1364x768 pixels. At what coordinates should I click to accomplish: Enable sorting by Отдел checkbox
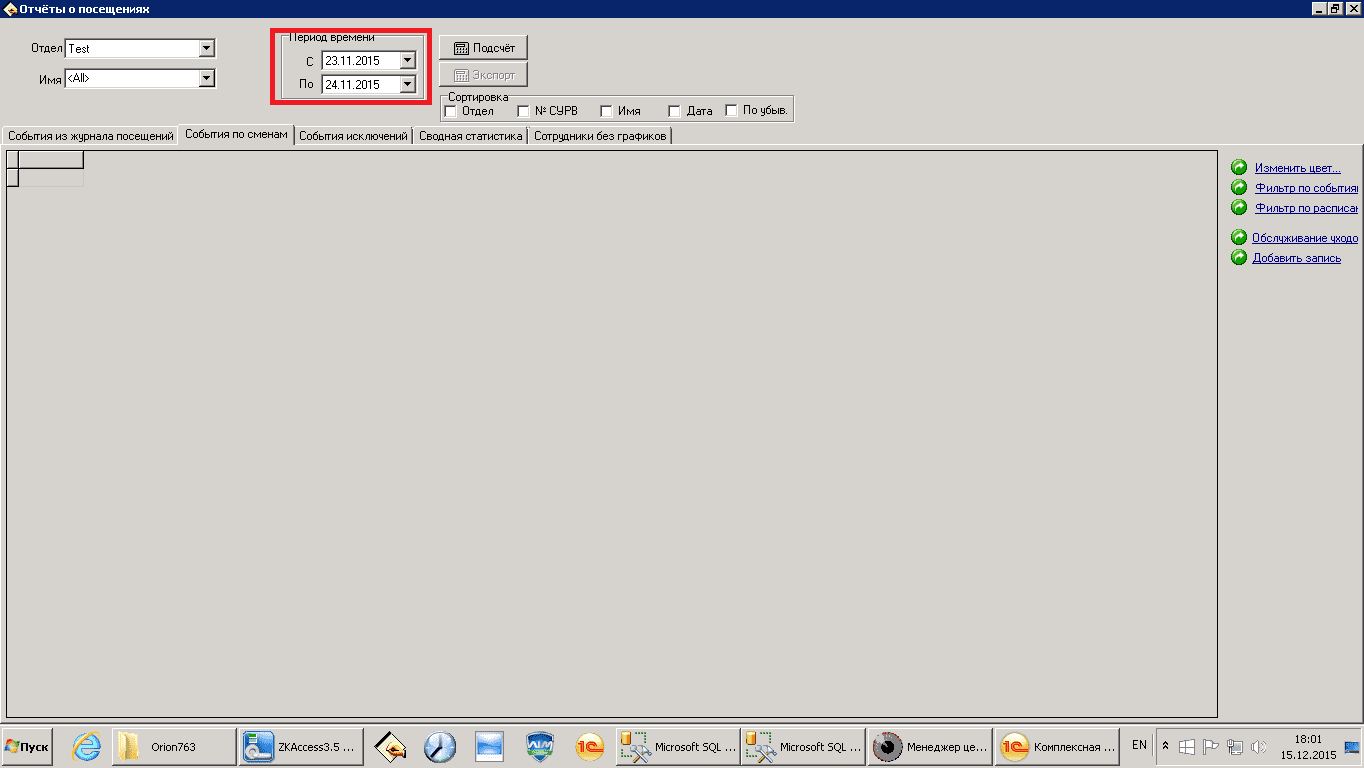(x=451, y=111)
